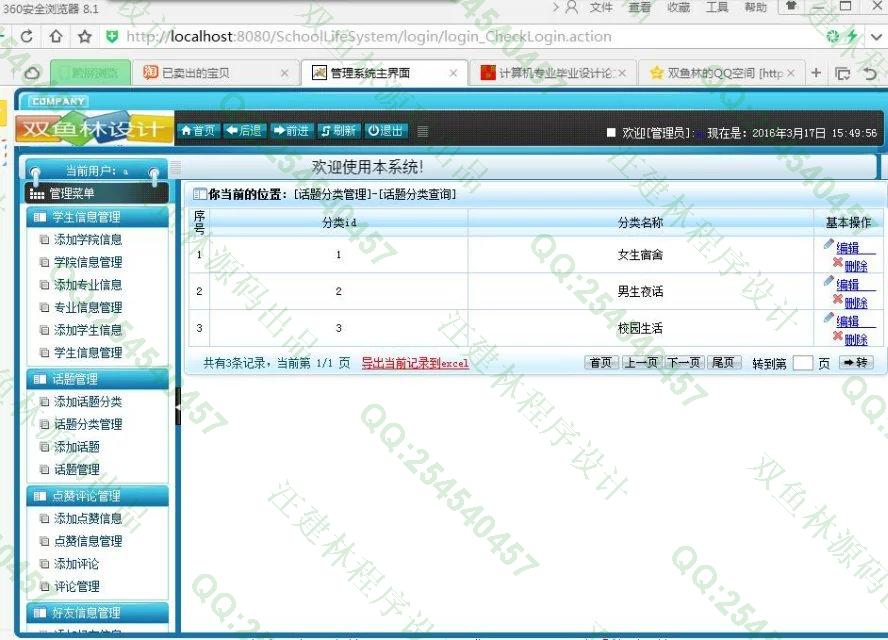
Task: Edit the 女生宿舍 category
Action: tap(848, 248)
